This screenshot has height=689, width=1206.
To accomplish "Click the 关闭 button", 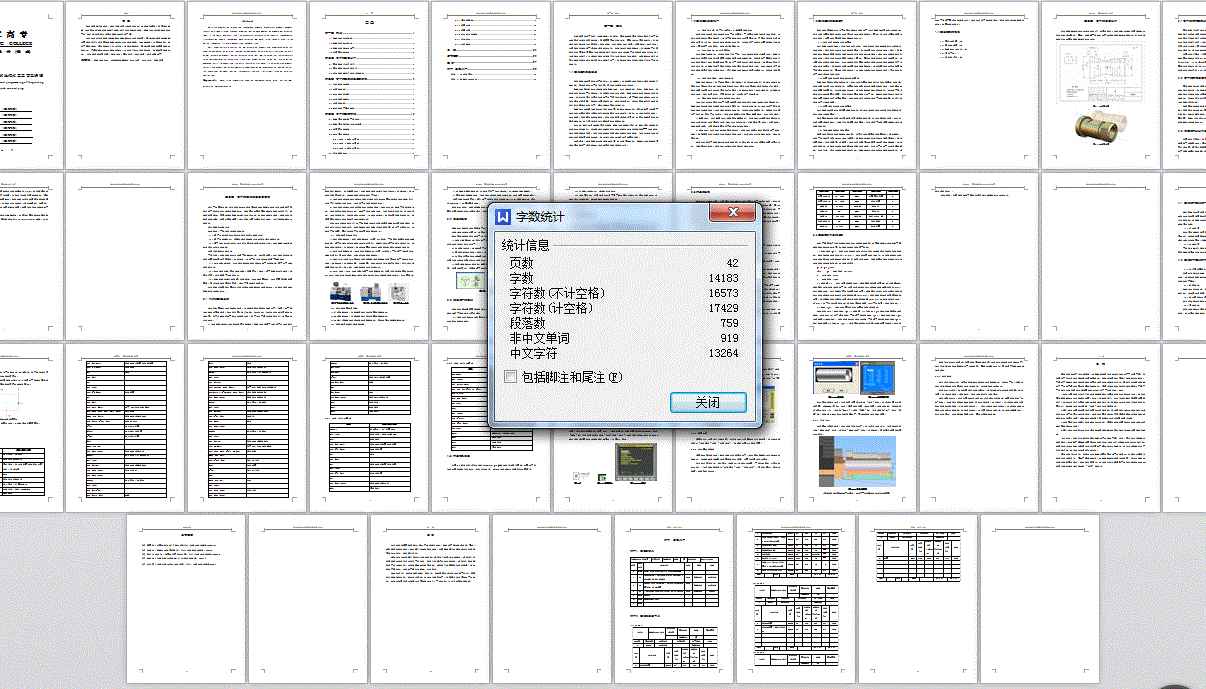I will 708,402.
